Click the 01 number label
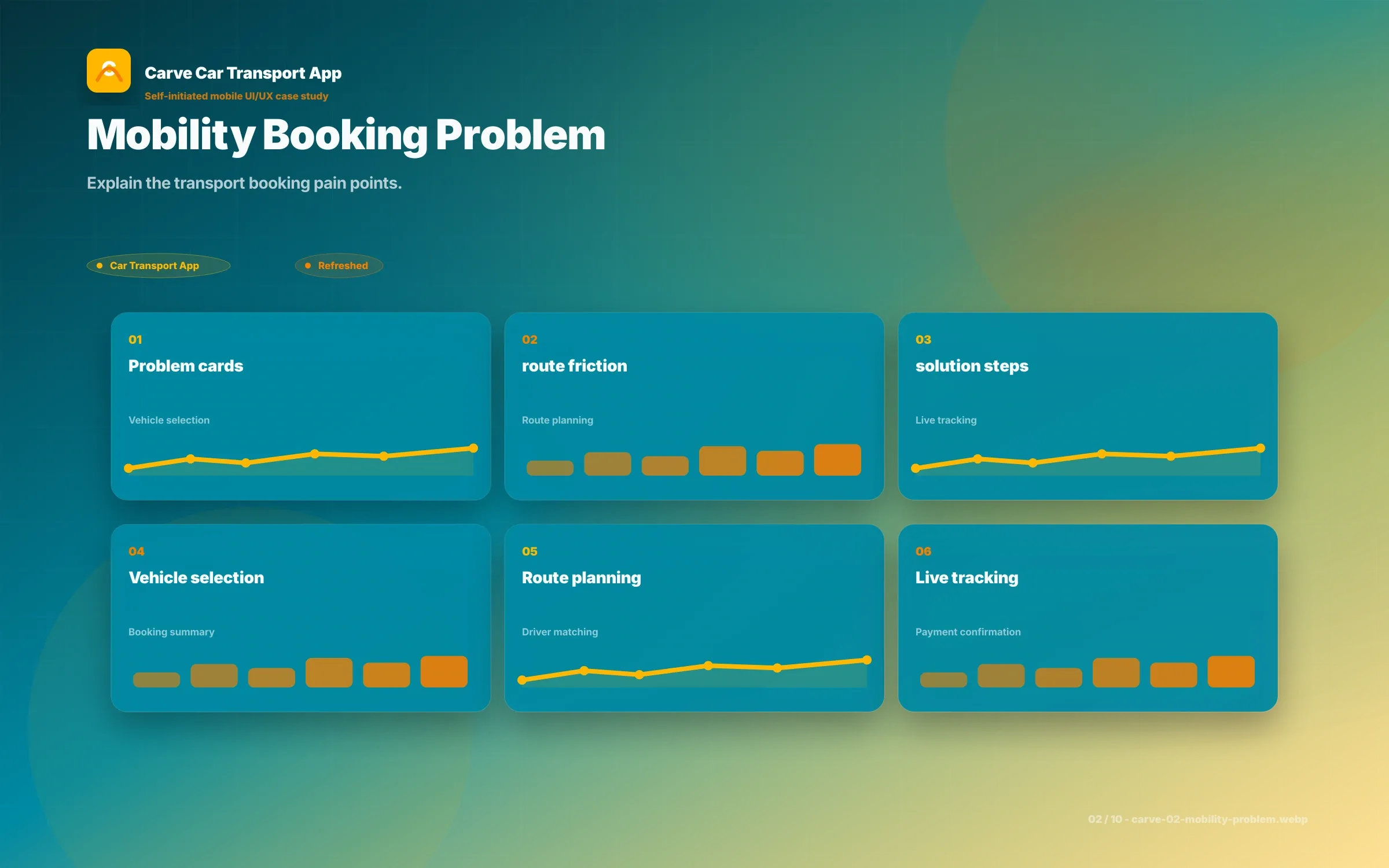Image resolution: width=1389 pixels, height=868 pixels. point(135,340)
